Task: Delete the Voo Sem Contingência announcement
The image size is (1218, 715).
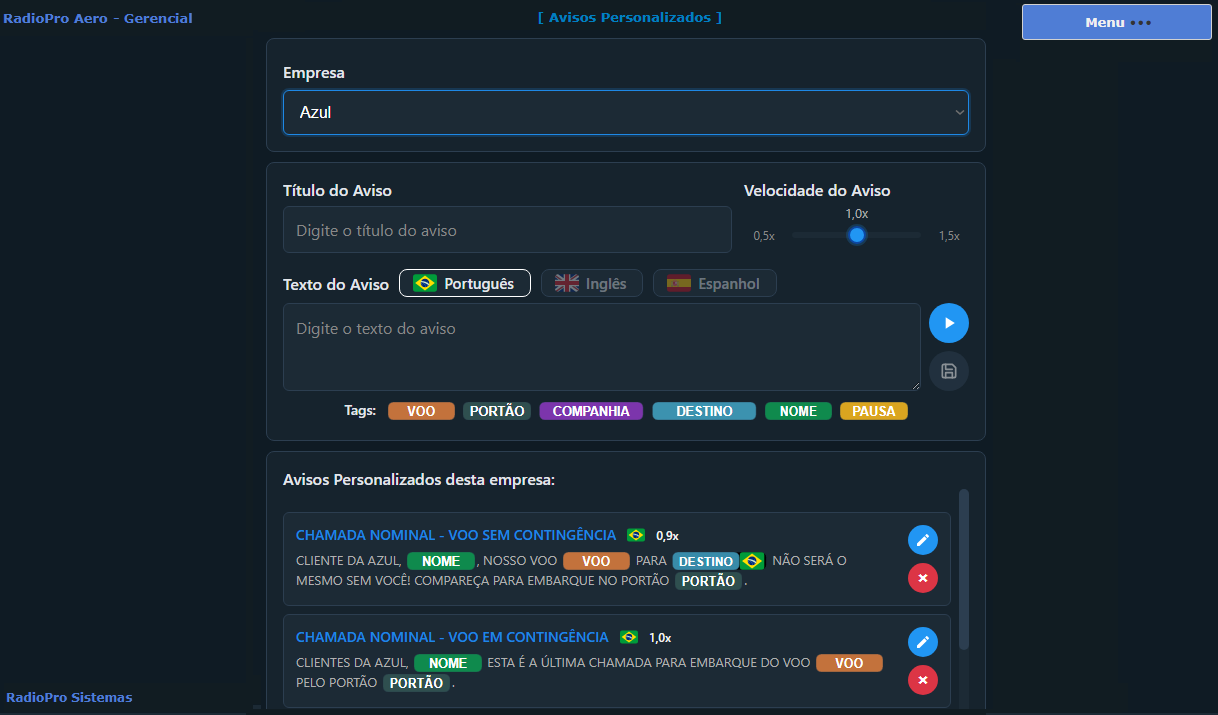Action: point(922,578)
